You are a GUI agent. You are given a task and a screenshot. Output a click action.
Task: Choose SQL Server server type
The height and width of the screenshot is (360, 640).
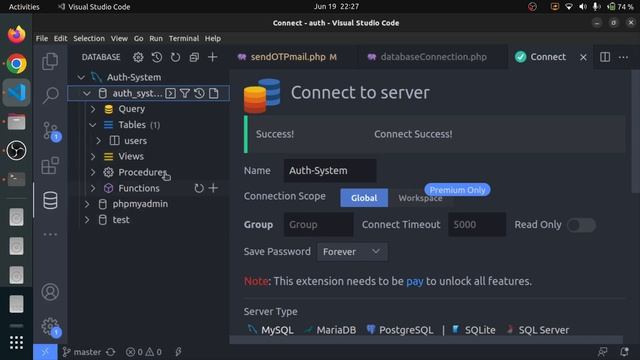point(538,330)
